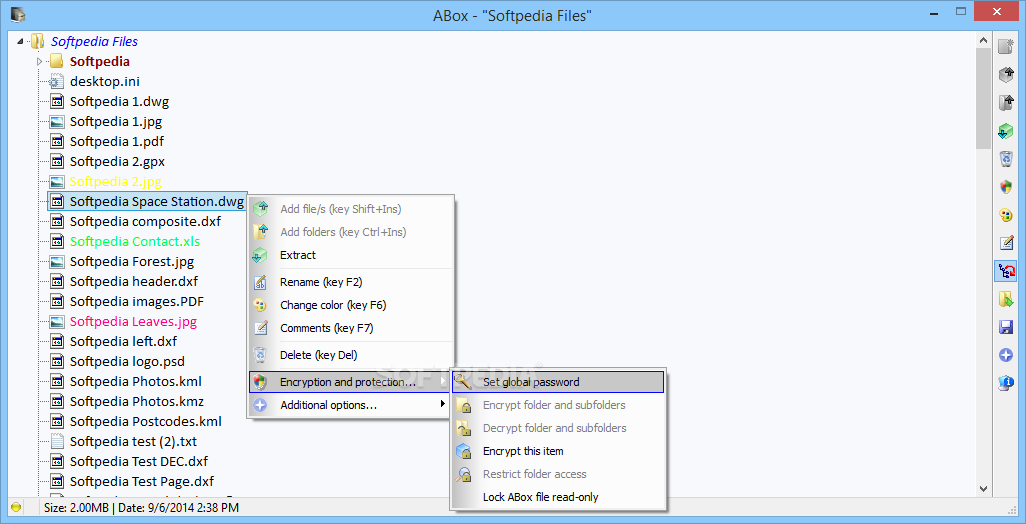Collapse the Softpedia Files root node
The height and width of the screenshot is (524, 1026).
click(20, 41)
